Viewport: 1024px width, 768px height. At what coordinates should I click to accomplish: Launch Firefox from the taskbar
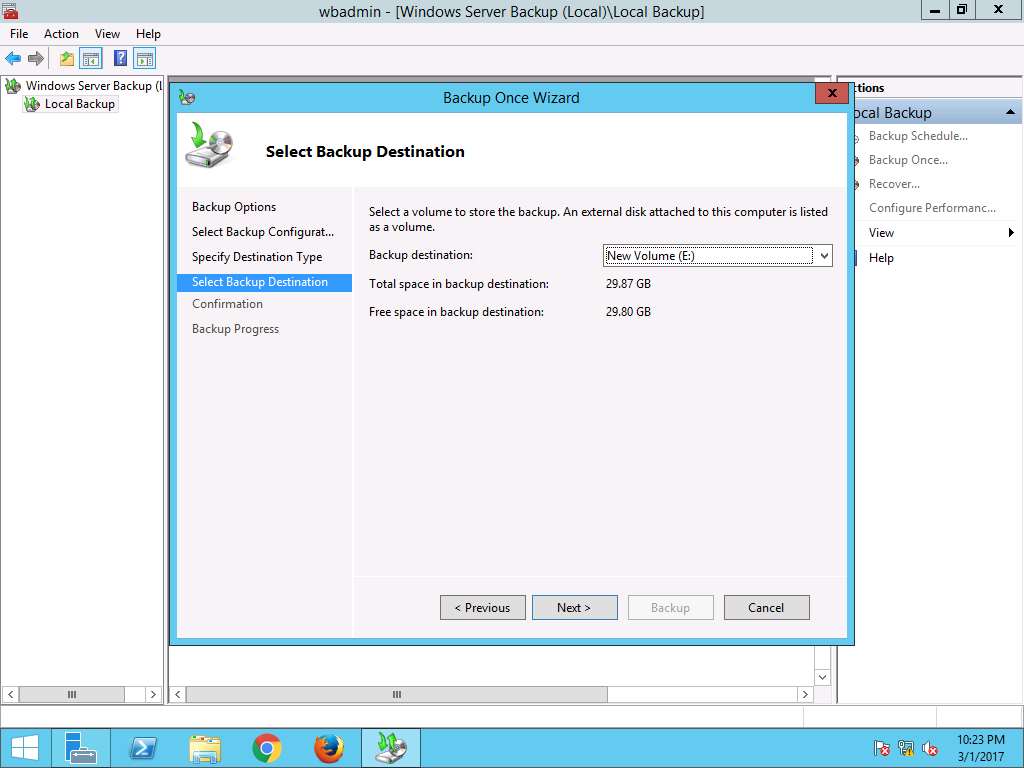[x=328, y=748]
